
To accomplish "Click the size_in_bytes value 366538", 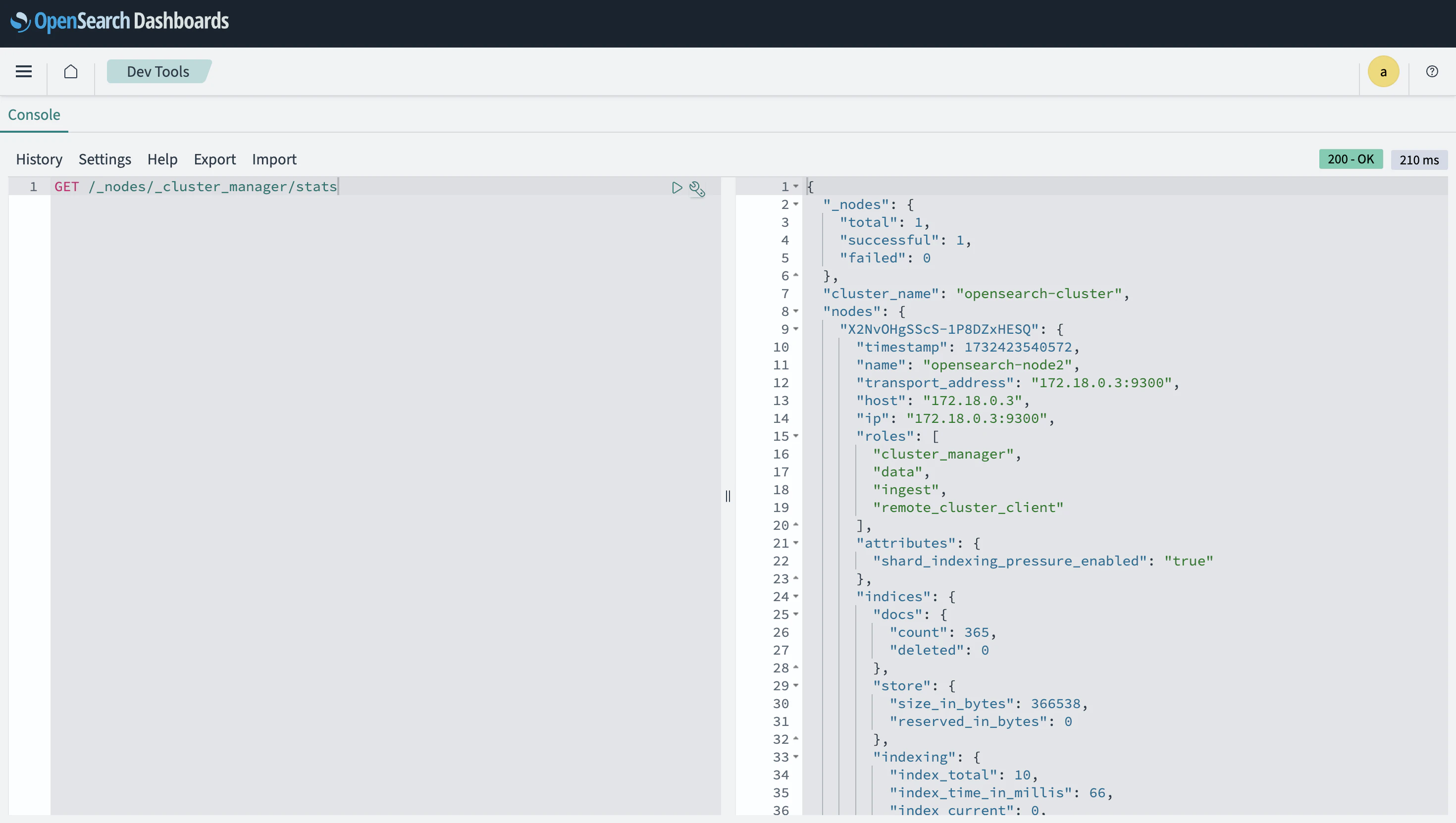I will [1056, 704].
